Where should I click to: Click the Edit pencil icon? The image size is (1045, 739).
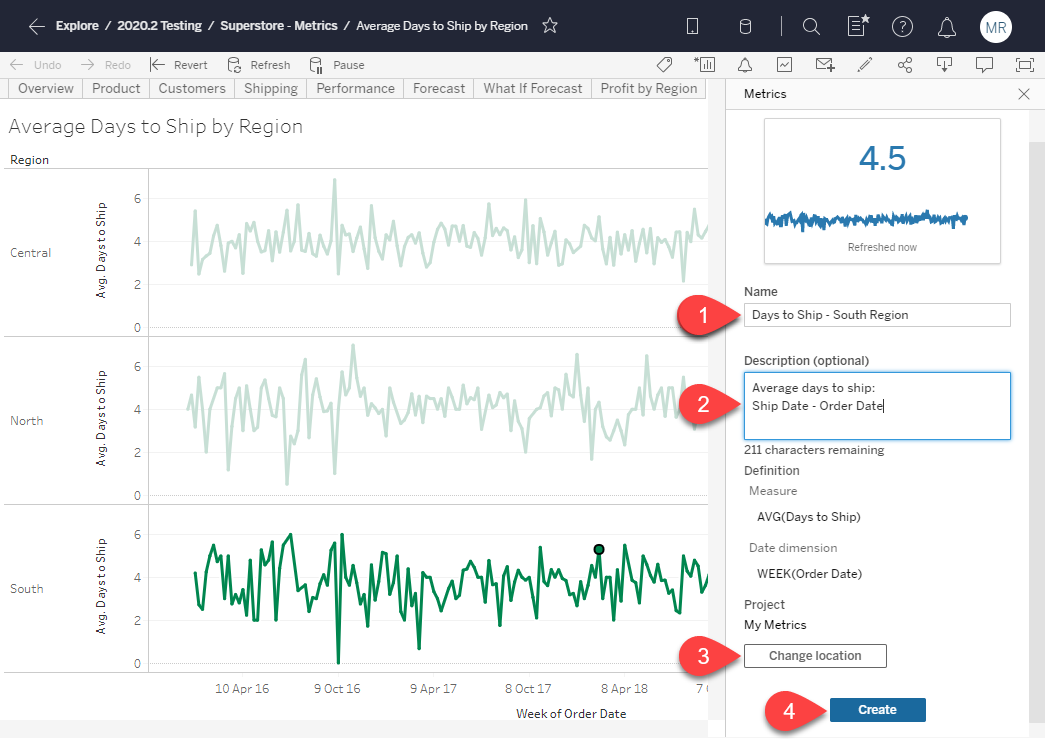865,65
